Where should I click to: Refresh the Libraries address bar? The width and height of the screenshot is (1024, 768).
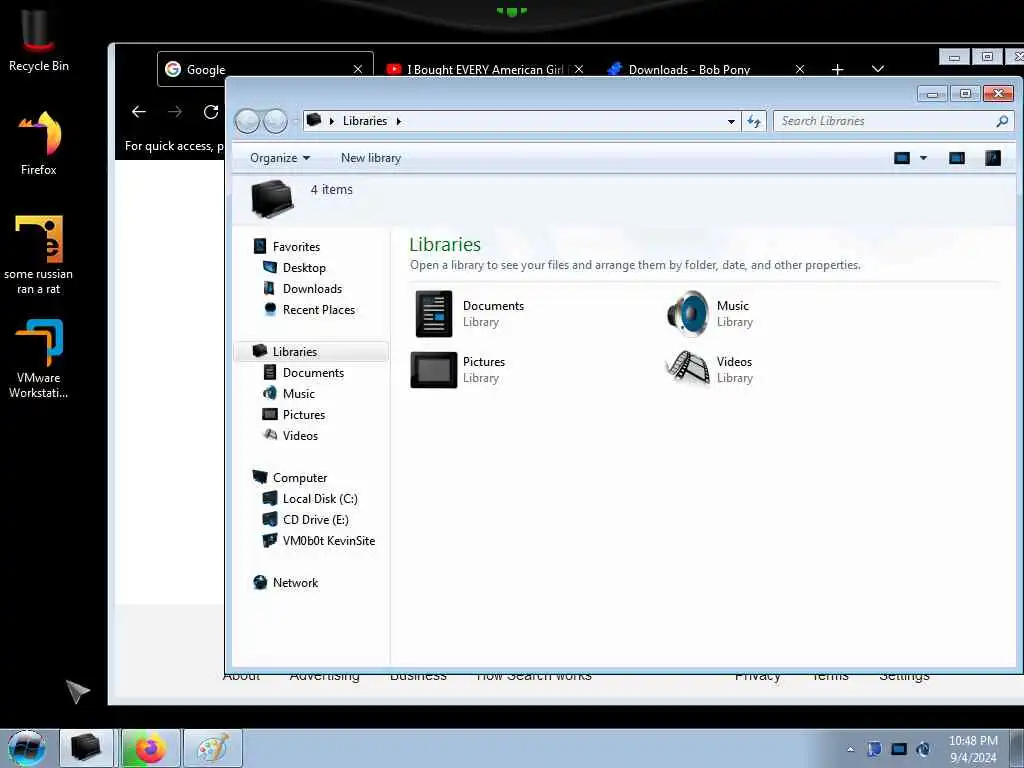(x=754, y=121)
